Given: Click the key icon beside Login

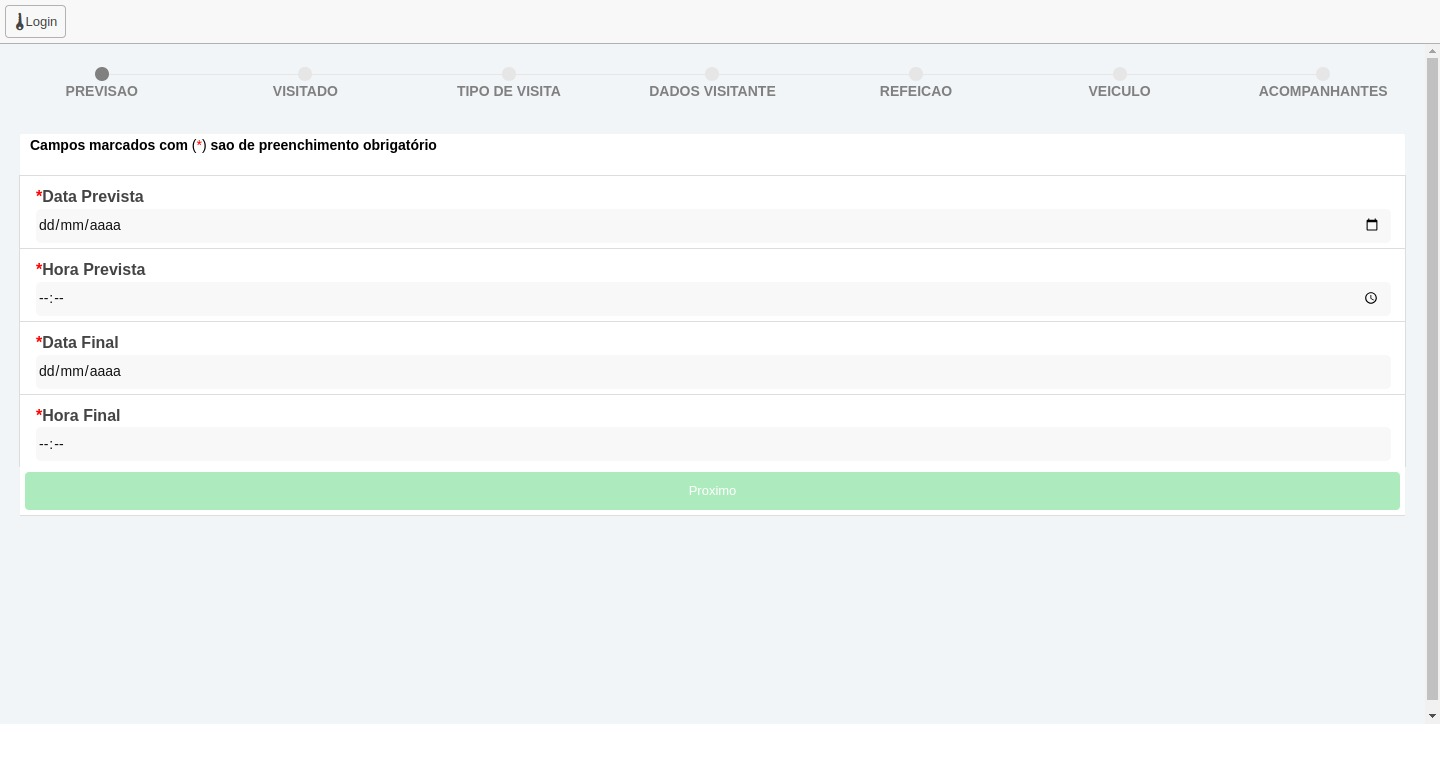Looking at the screenshot, I should pyautogui.click(x=19, y=22).
